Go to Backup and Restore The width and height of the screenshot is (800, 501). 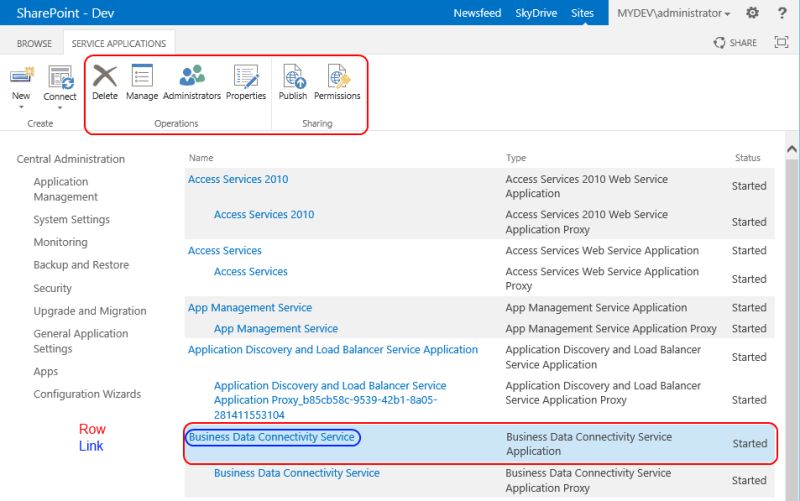(x=81, y=265)
